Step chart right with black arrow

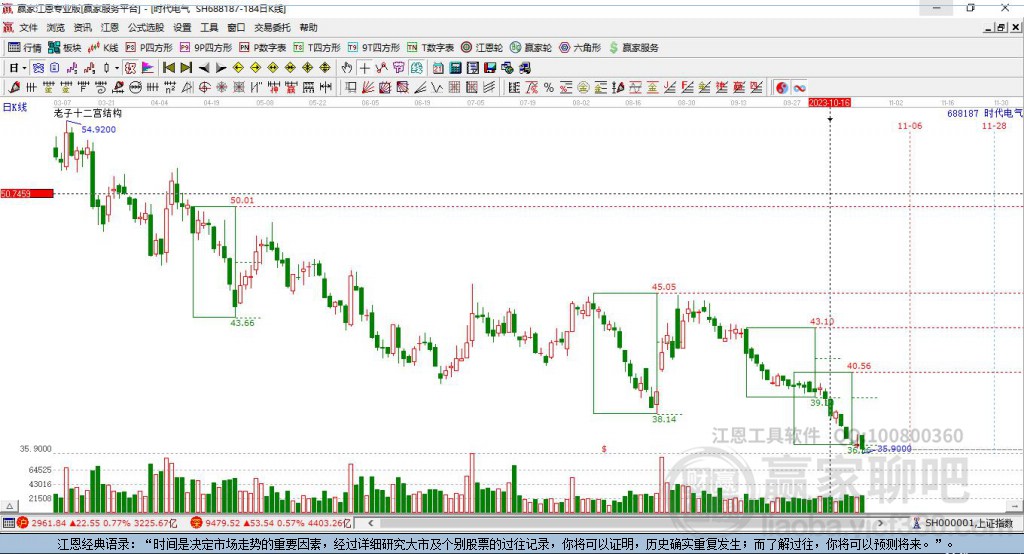click(x=221, y=68)
